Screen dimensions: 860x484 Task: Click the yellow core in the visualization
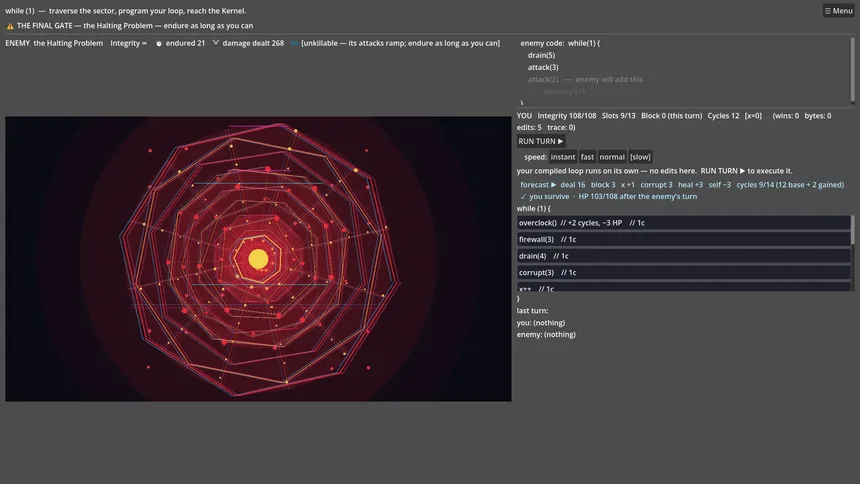[258, 259]
